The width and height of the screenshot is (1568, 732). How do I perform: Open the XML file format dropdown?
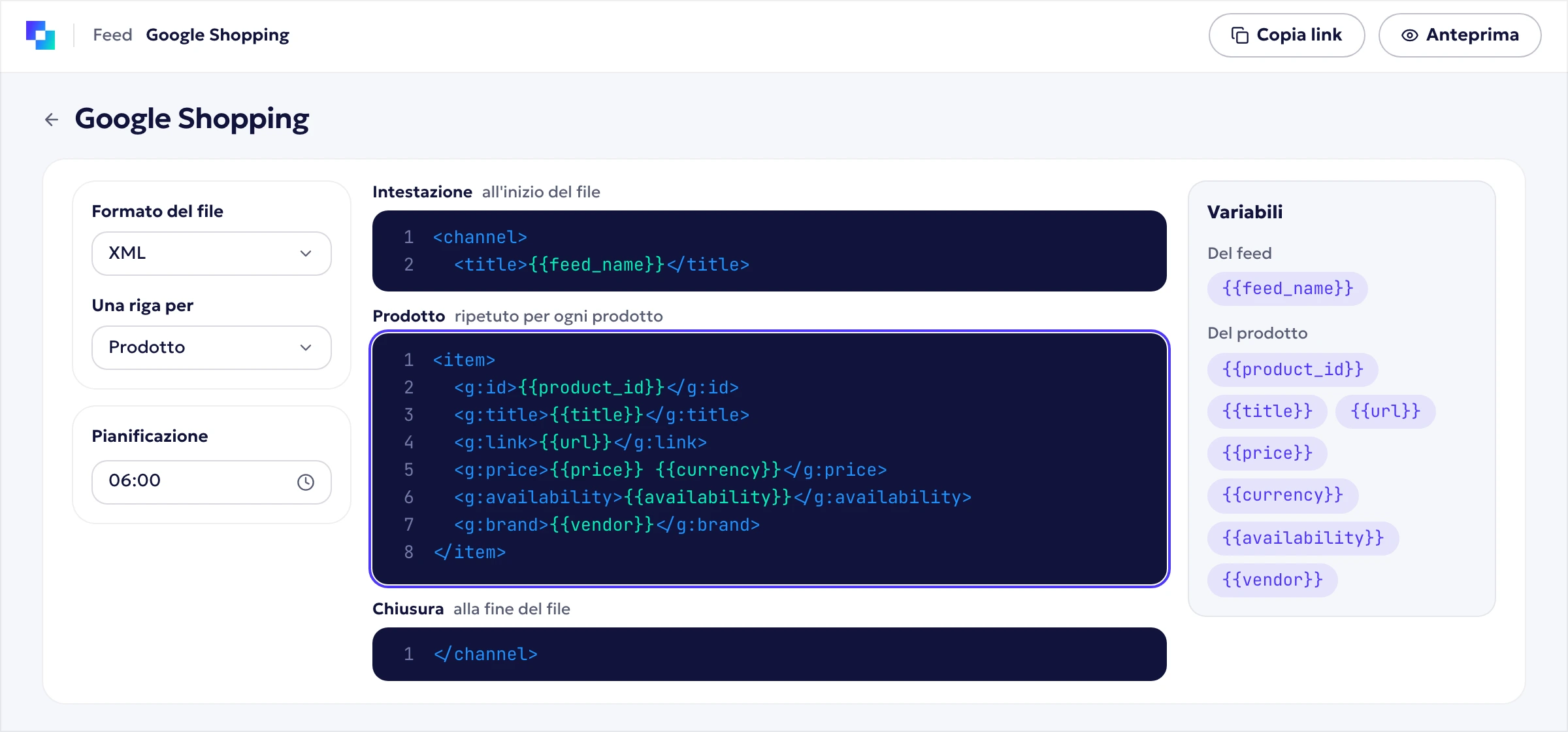(x=212, y=254)
